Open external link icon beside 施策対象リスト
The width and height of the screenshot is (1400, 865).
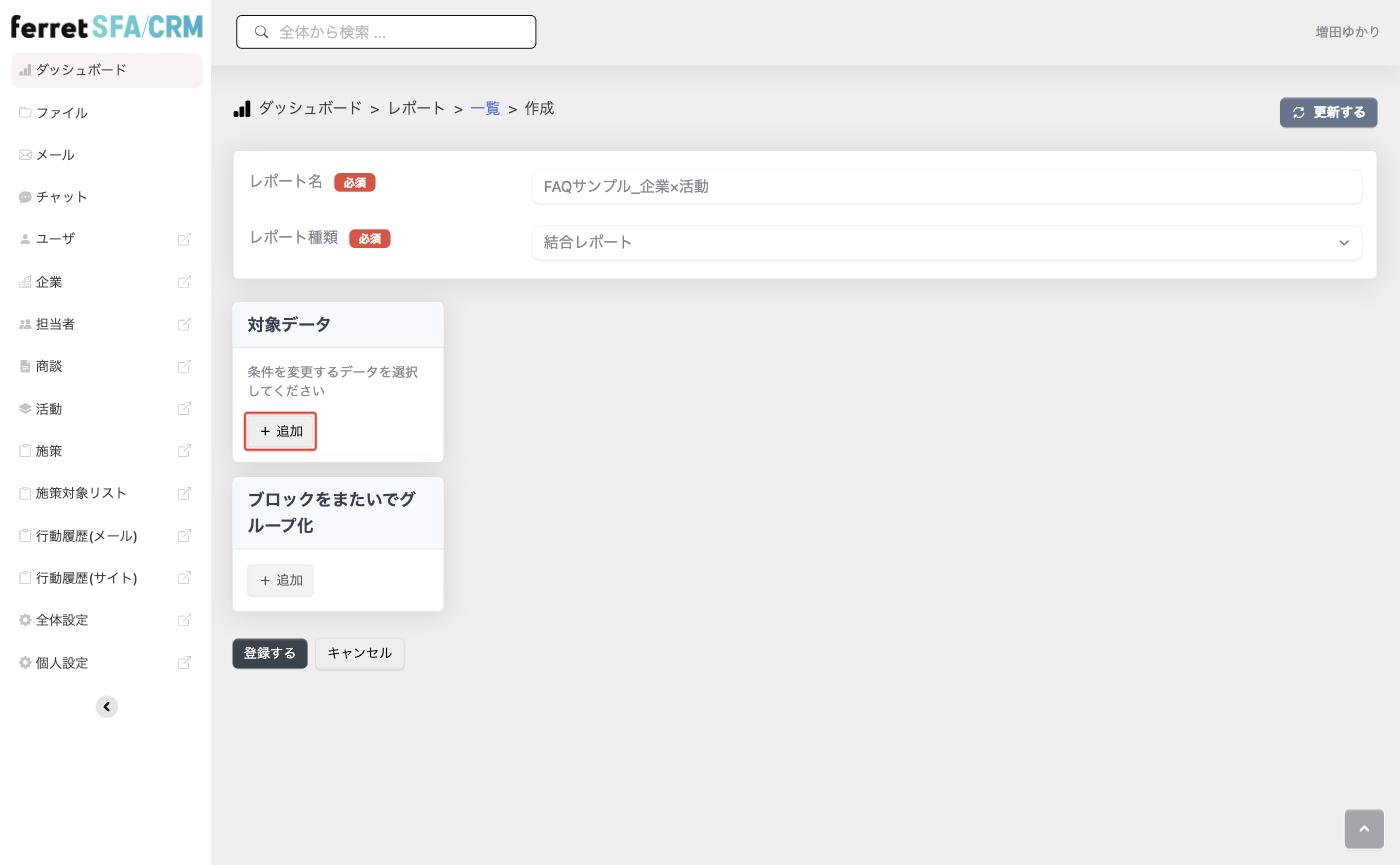point(184,493)
